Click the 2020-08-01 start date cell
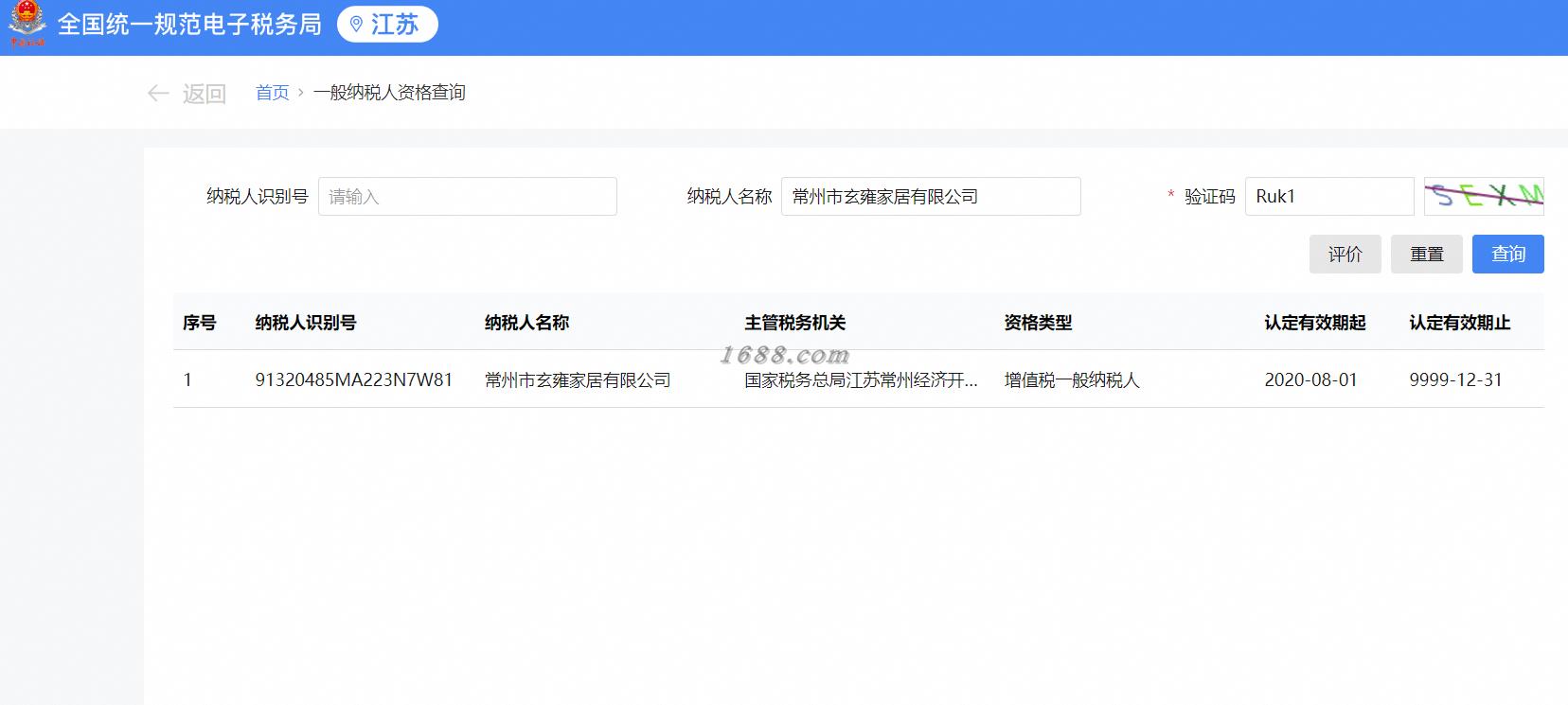This screenshot has height=705, width=1568. click(1310, 379)
